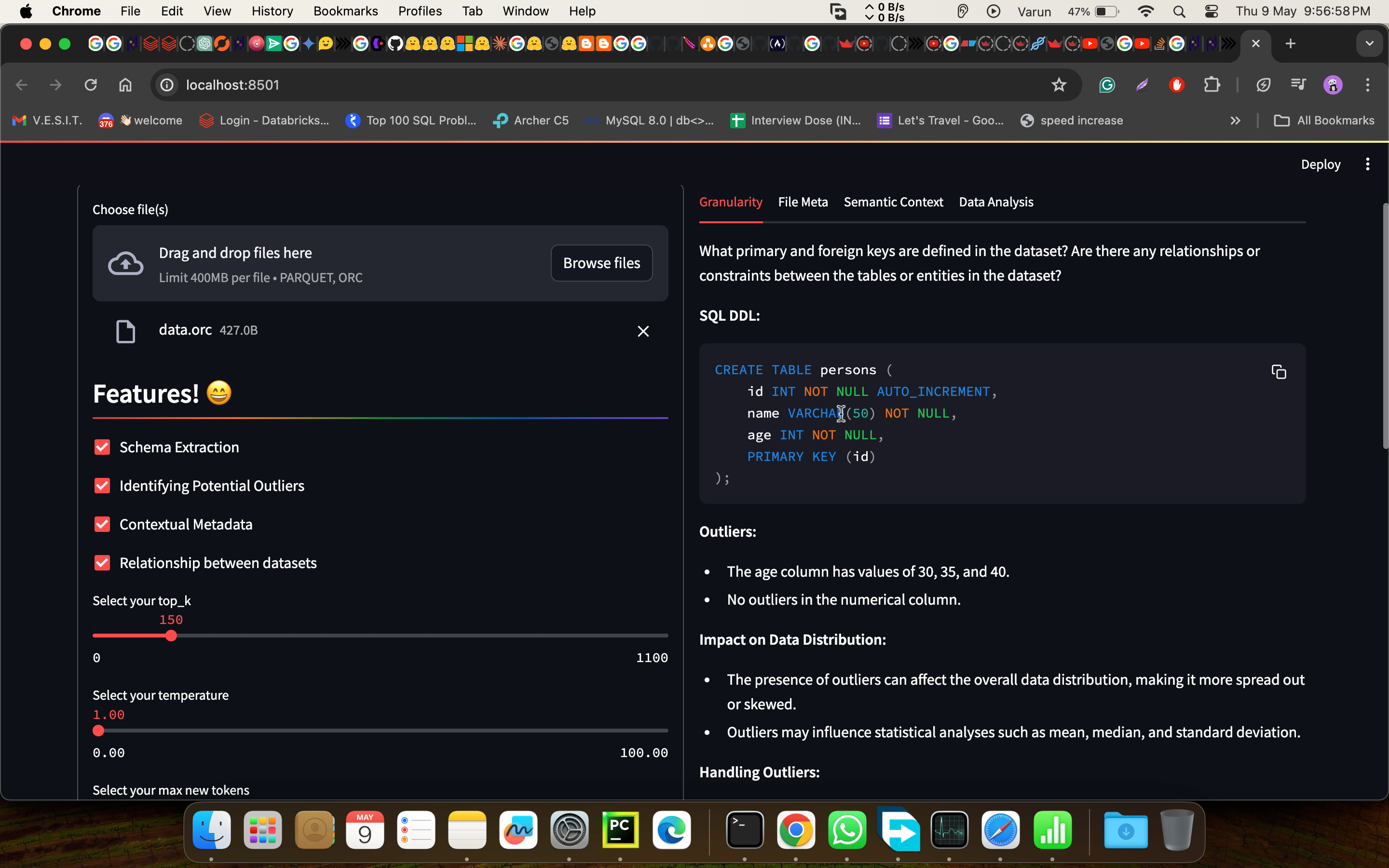Open the All Bookmarks folder
The width and height of the screenshot is (1389, 868).
(1324, 121)
